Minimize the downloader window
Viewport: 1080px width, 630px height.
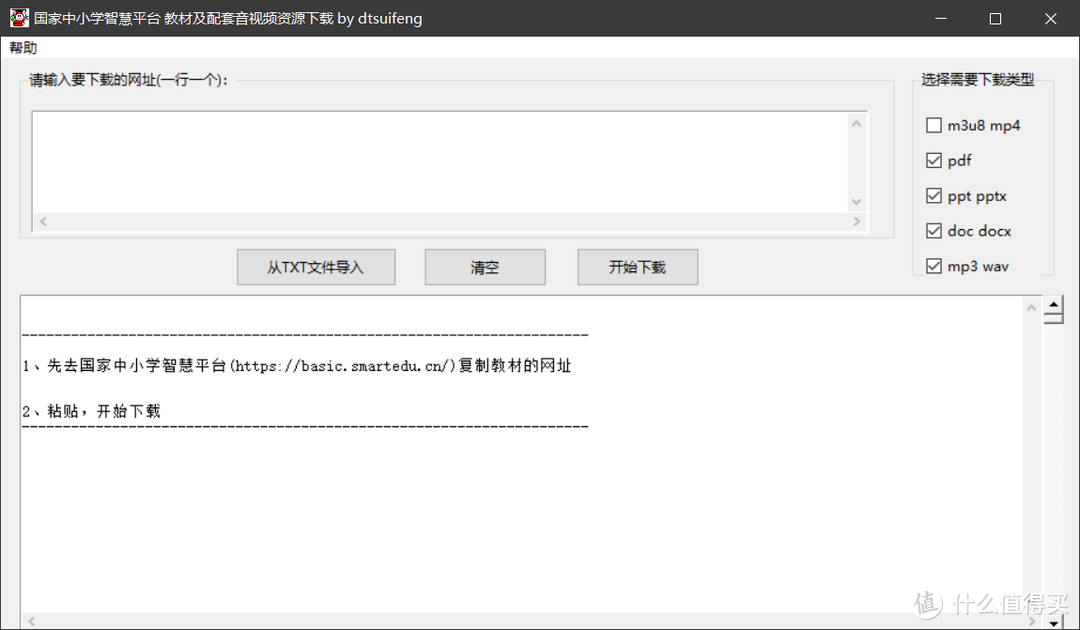(941, 19)
